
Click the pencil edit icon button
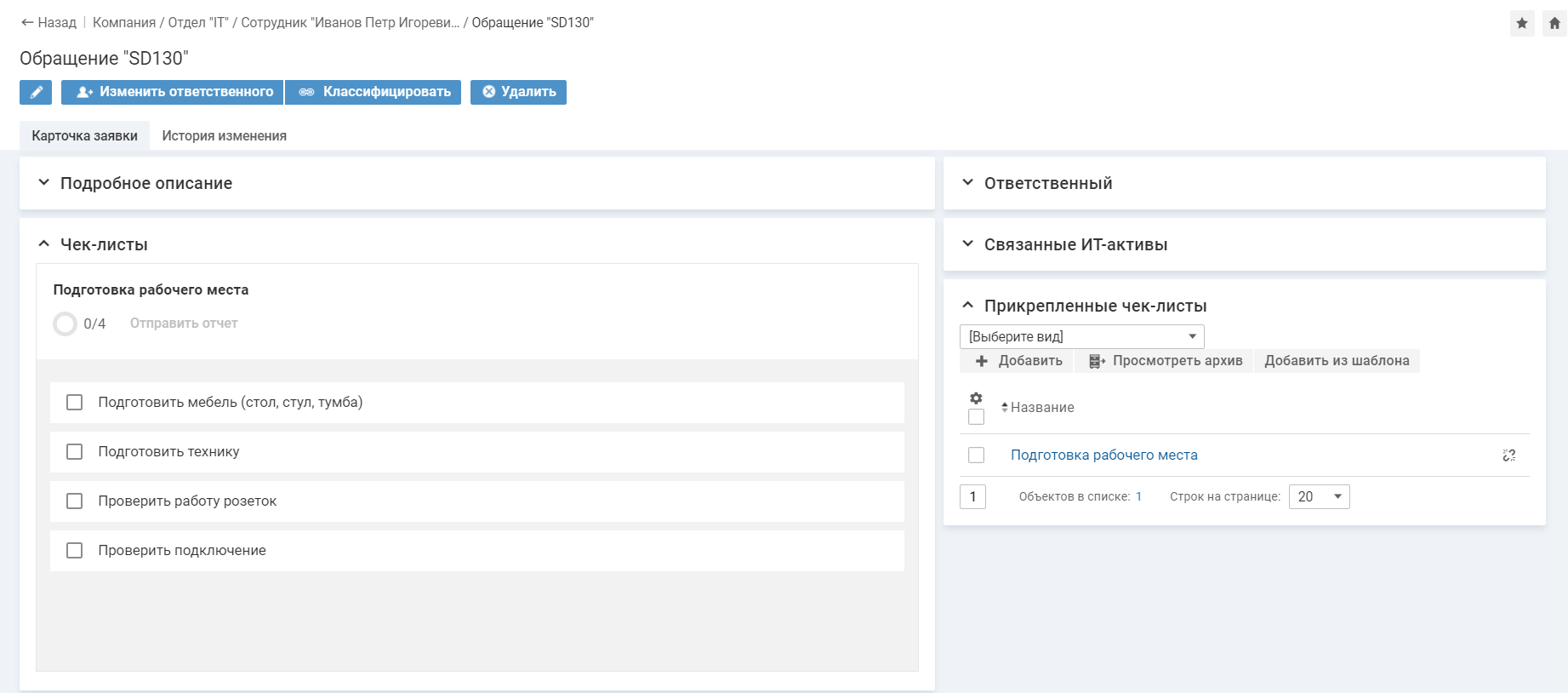pyautogui.click(x=36, y=92)
